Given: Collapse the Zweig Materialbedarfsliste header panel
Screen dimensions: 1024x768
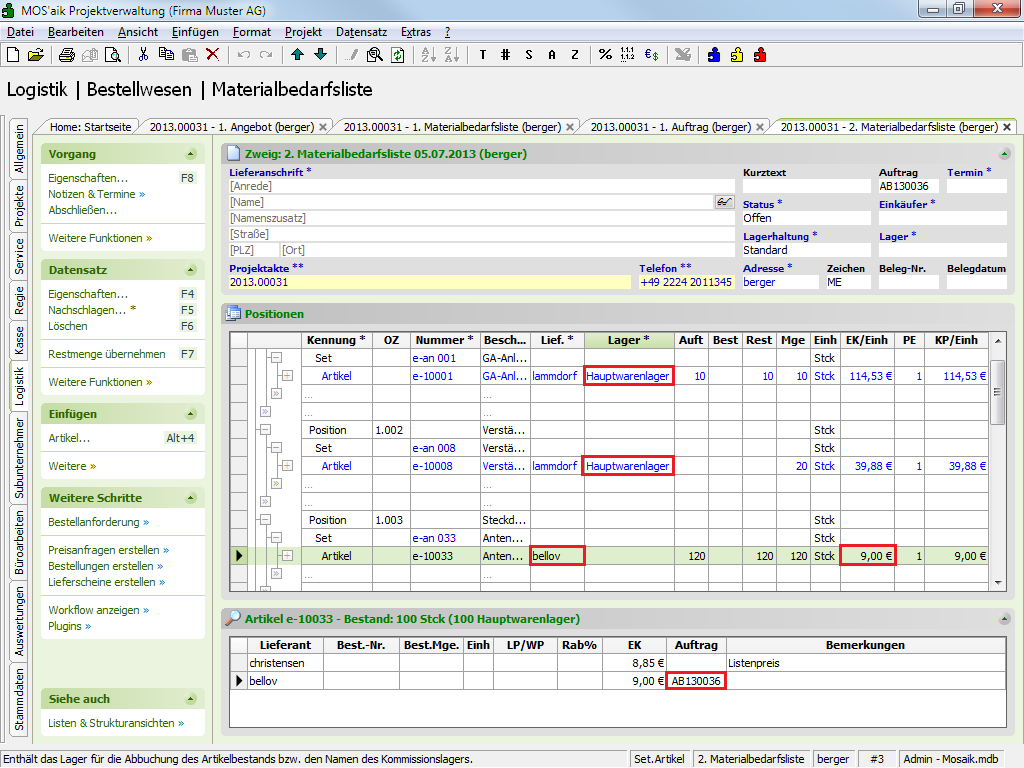Looking at the screenshot, I should 1004,154.
